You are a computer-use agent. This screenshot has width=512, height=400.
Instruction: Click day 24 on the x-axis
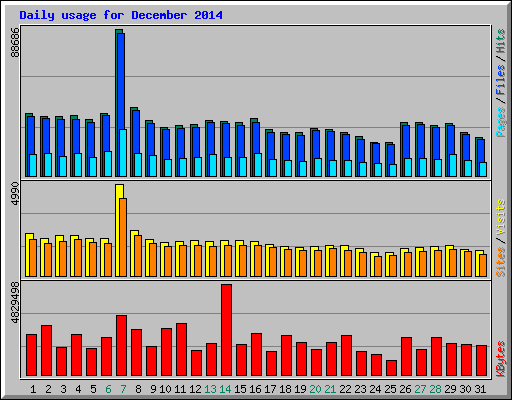(x=375, y=389)
